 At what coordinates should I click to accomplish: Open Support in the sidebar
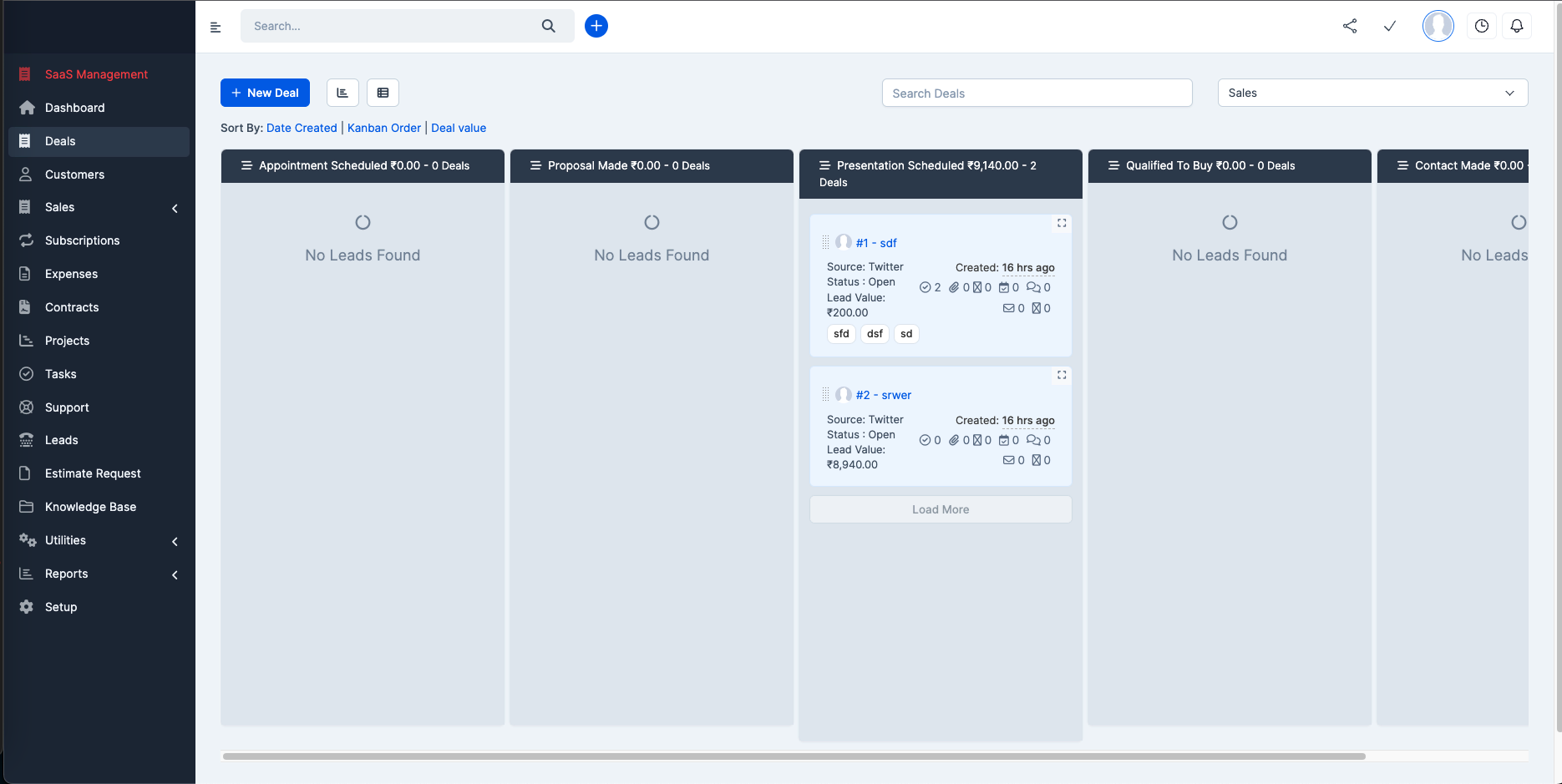click(x=99, y=407)
